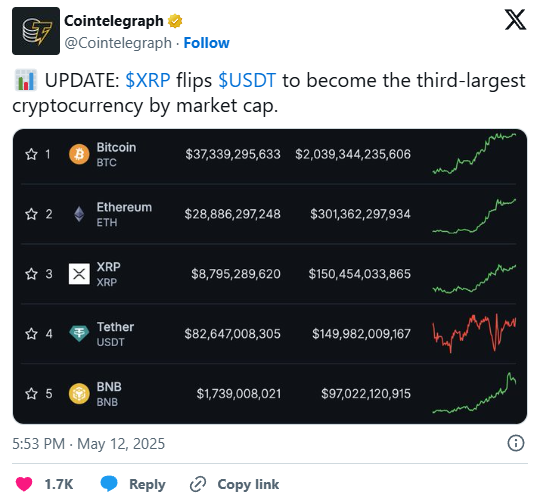Click the Ethereum price sparkline chart

click(x=474, y=216)
